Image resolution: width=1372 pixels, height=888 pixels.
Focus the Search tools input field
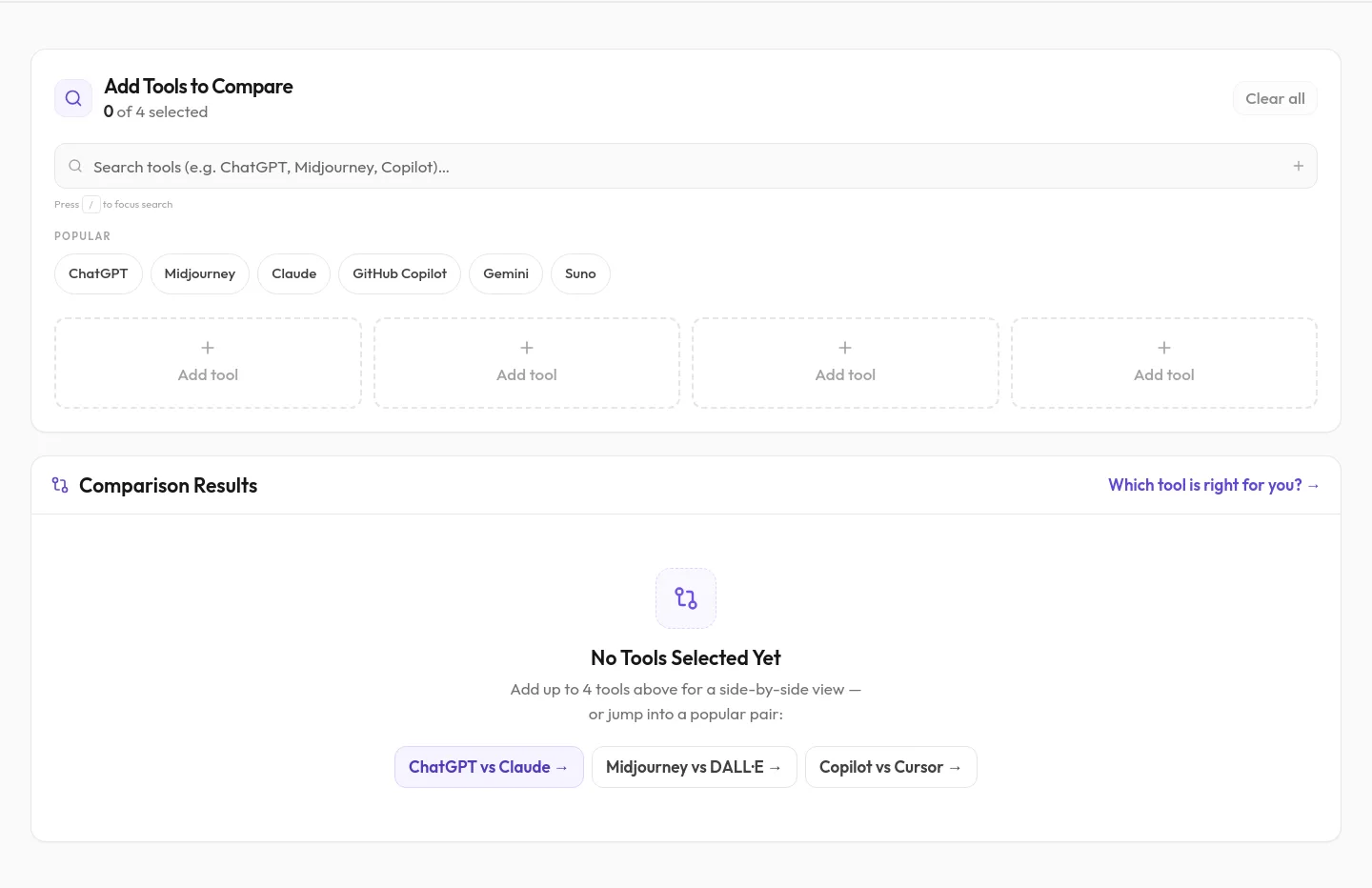pos(686,166)
